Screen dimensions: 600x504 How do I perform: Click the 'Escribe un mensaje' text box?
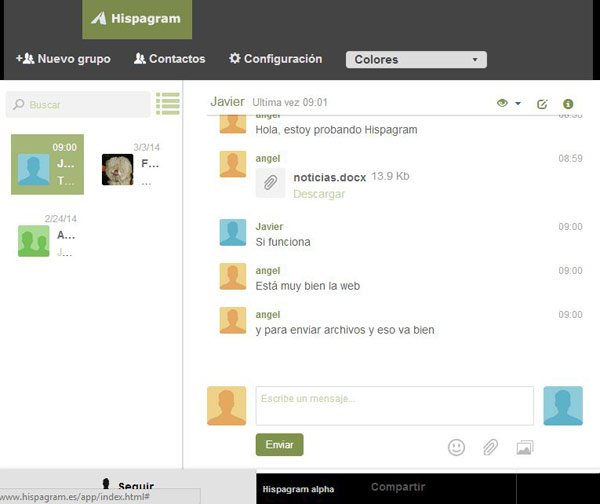pos(395,406)
